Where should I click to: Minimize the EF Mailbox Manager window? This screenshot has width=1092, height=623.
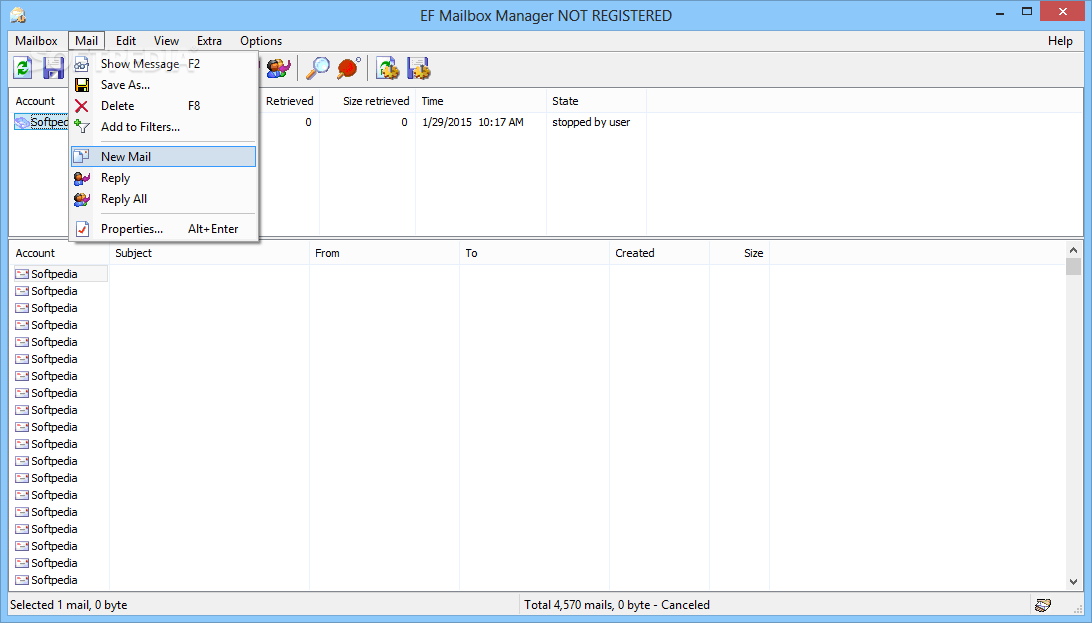pyautogui.click(x=1000, y=12)
